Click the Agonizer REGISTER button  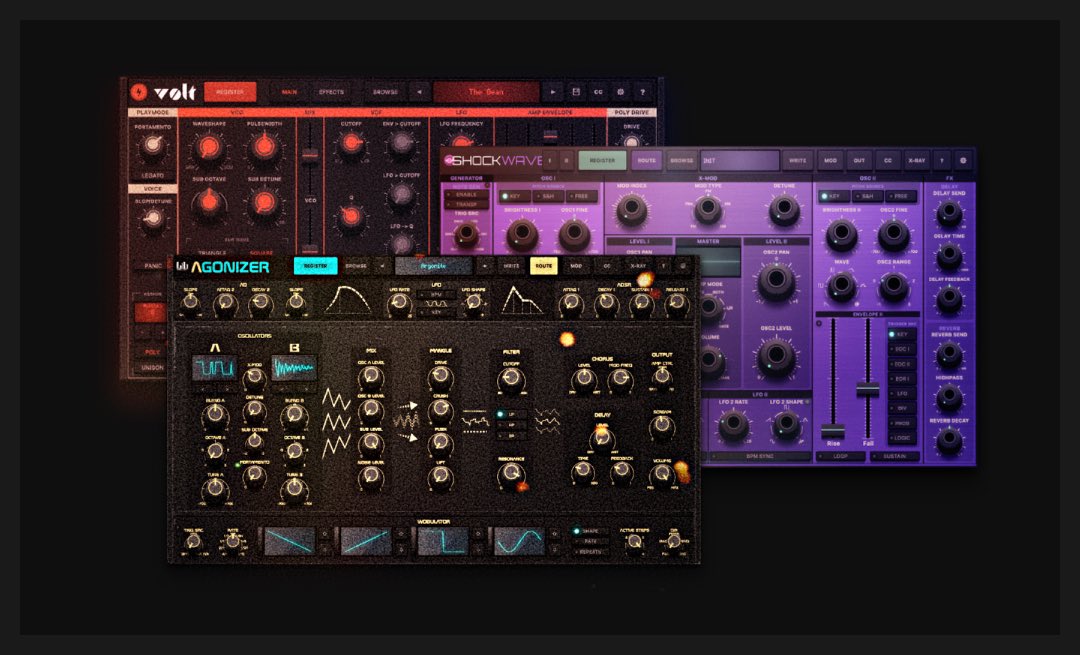315,266
